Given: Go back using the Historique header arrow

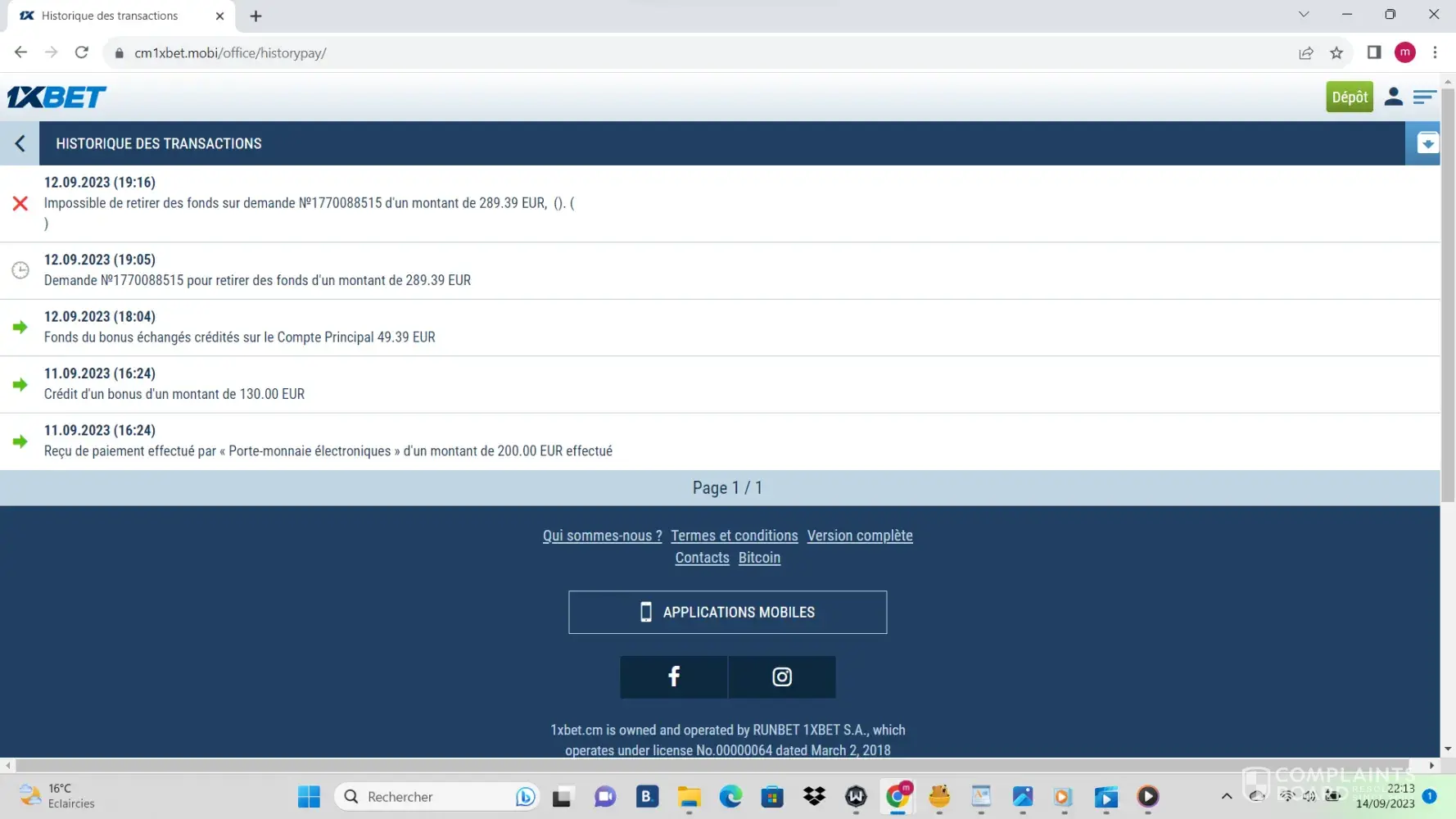Looking at the screenshot, I should coord(20,143).
